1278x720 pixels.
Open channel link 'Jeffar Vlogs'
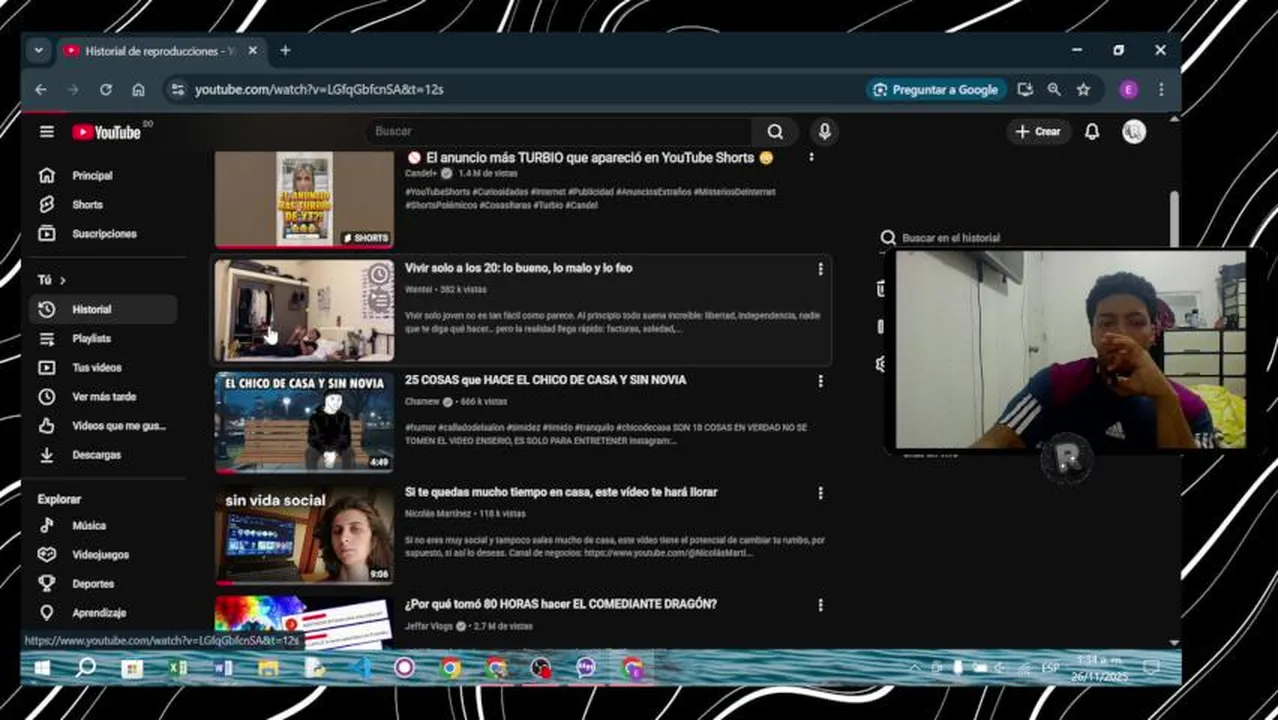click(431, 626)
